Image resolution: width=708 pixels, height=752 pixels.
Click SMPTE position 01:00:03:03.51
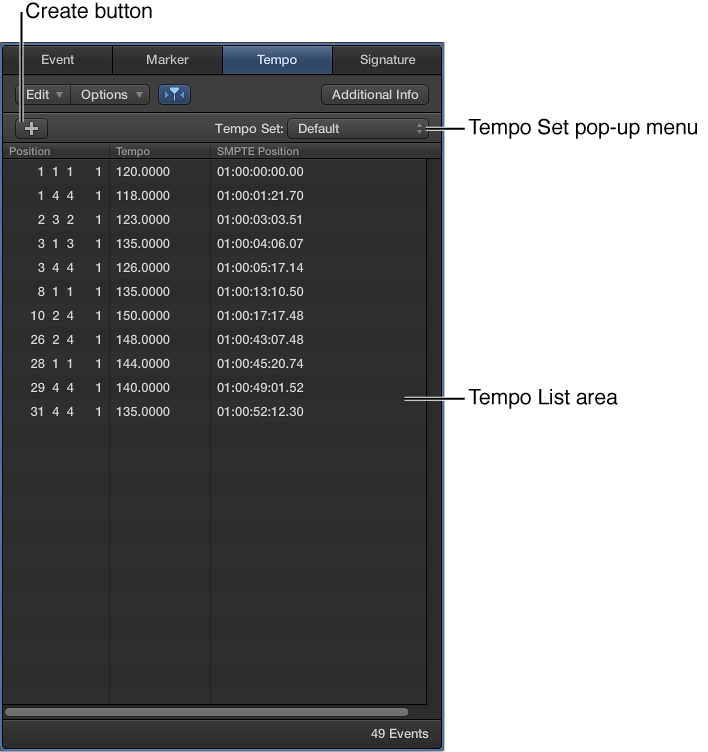tap(260, 220)
